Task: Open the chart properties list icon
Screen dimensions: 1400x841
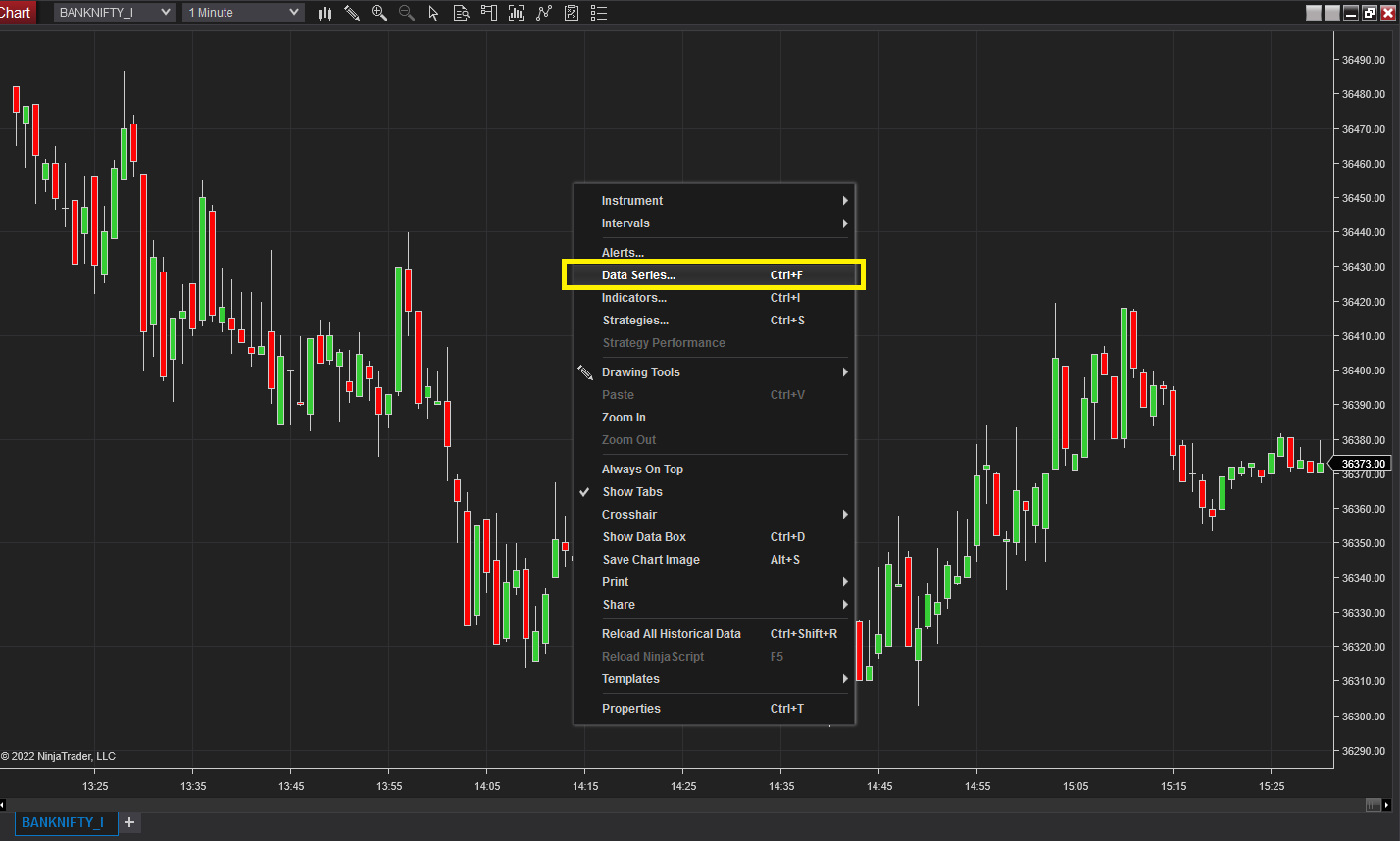Action: pyautogui.click(x=600, y=13)
